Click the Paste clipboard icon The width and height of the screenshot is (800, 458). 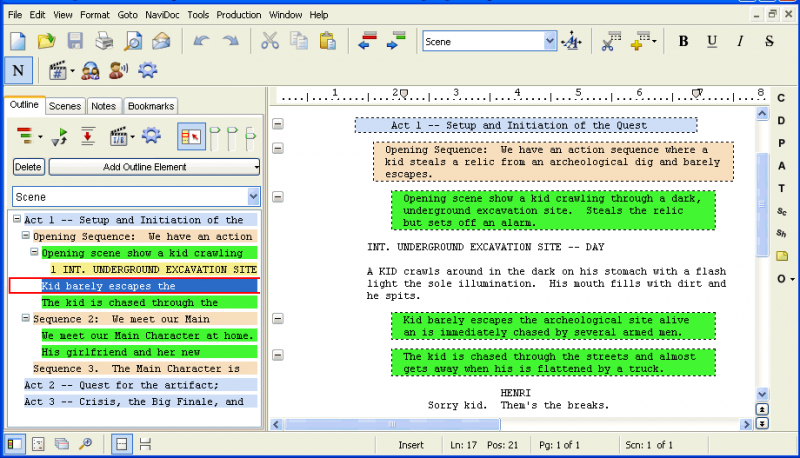[327, 41]
